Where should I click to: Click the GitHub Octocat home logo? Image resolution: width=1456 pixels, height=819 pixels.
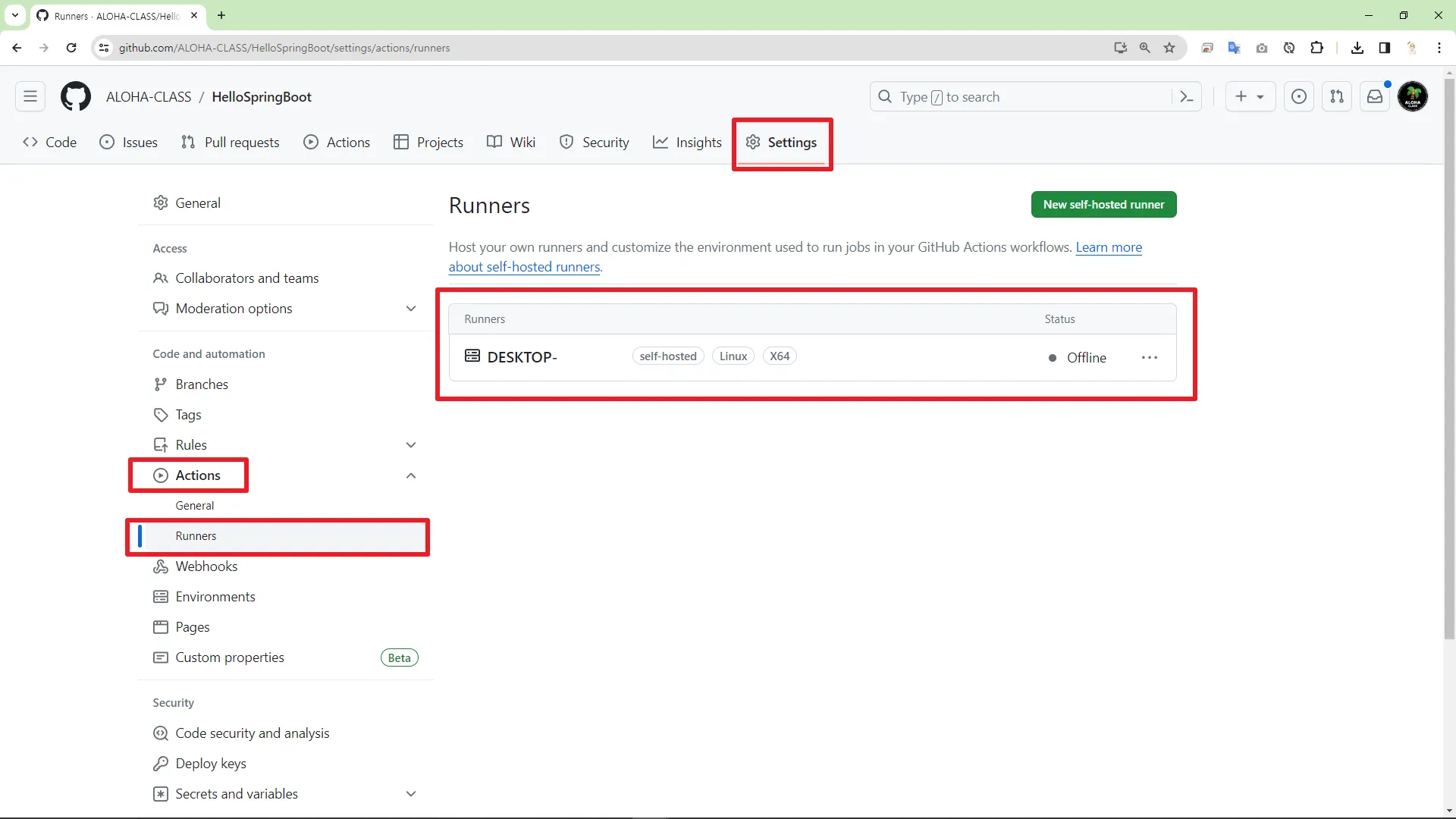[x=76, y=97]
